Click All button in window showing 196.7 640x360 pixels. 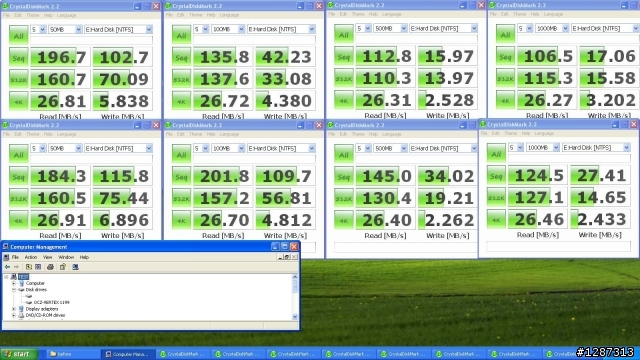[x=19, y=36]
